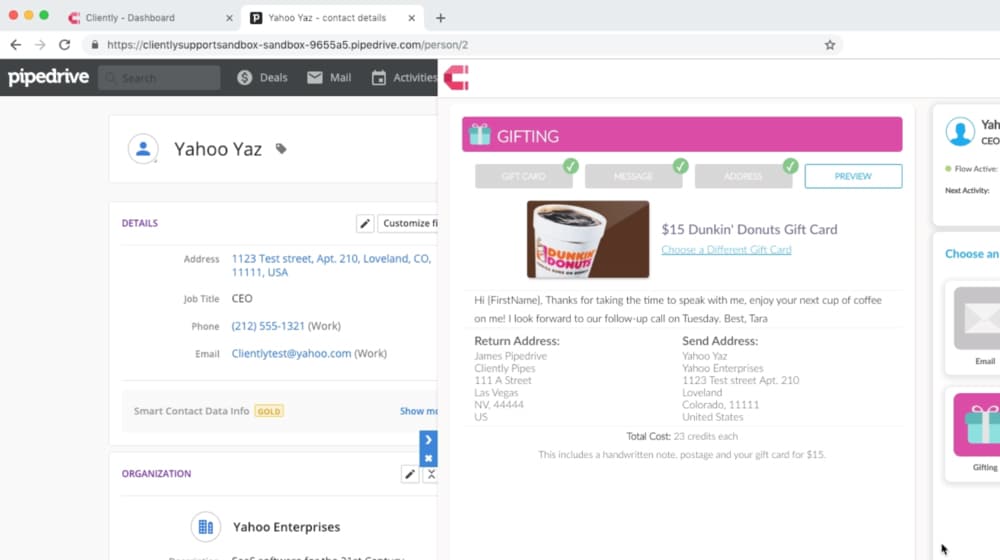1000x560 pixels.
Task: Click the DETAILS section heading
Action: pos(140,223)
